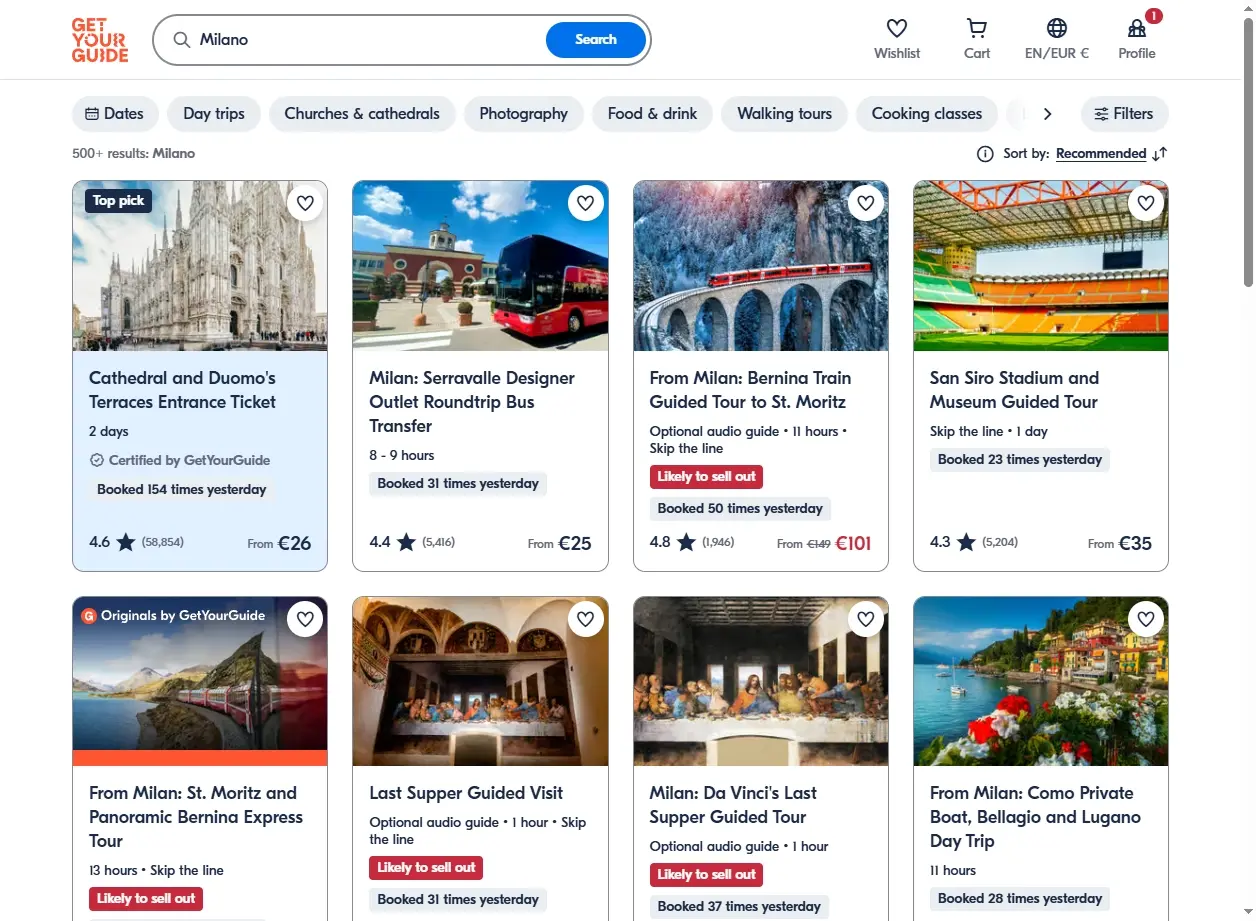Click the Como lakeside flowers photo thumbnail
This screenshot has width=1256, height=921.
pos(1041,682)
